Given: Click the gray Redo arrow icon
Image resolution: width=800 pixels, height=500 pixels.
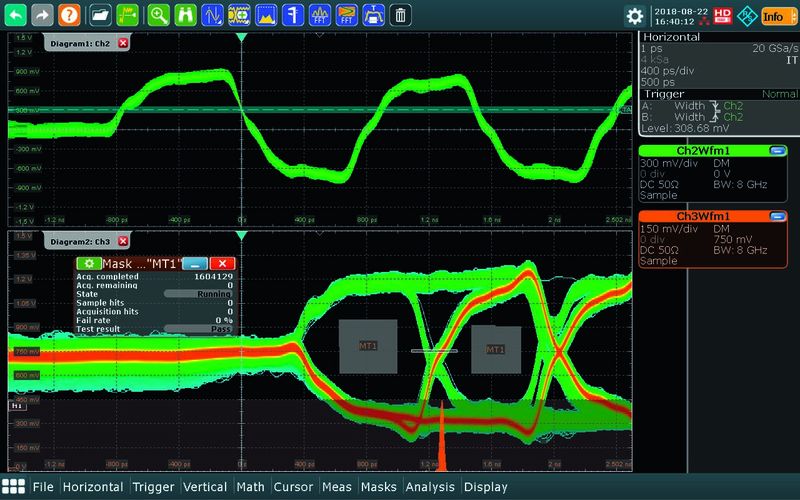Looking at the screenshot, I should click(x=42, y=15).
